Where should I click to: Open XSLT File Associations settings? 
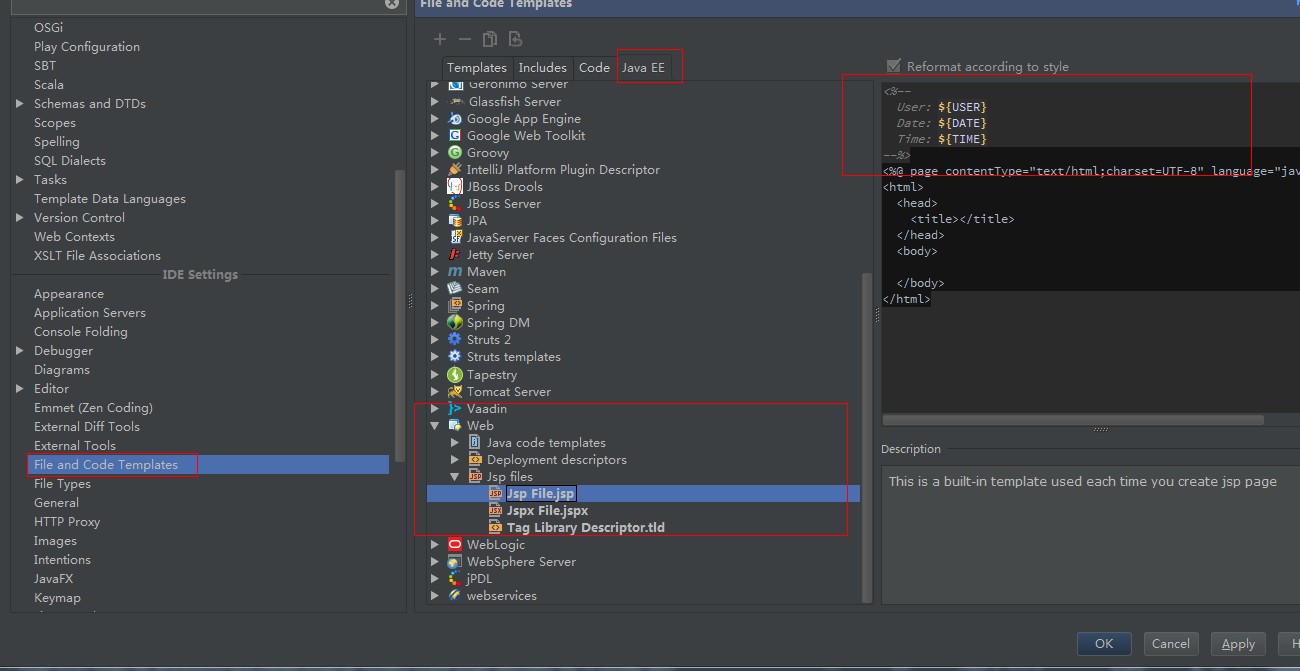pyautogui.click(x=97, y=255)
